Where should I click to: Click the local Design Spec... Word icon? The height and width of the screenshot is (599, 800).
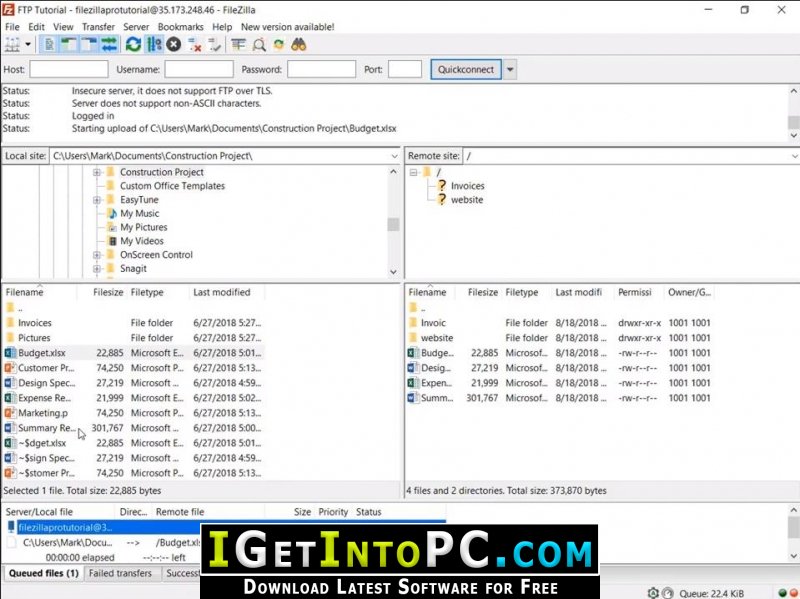10,383
